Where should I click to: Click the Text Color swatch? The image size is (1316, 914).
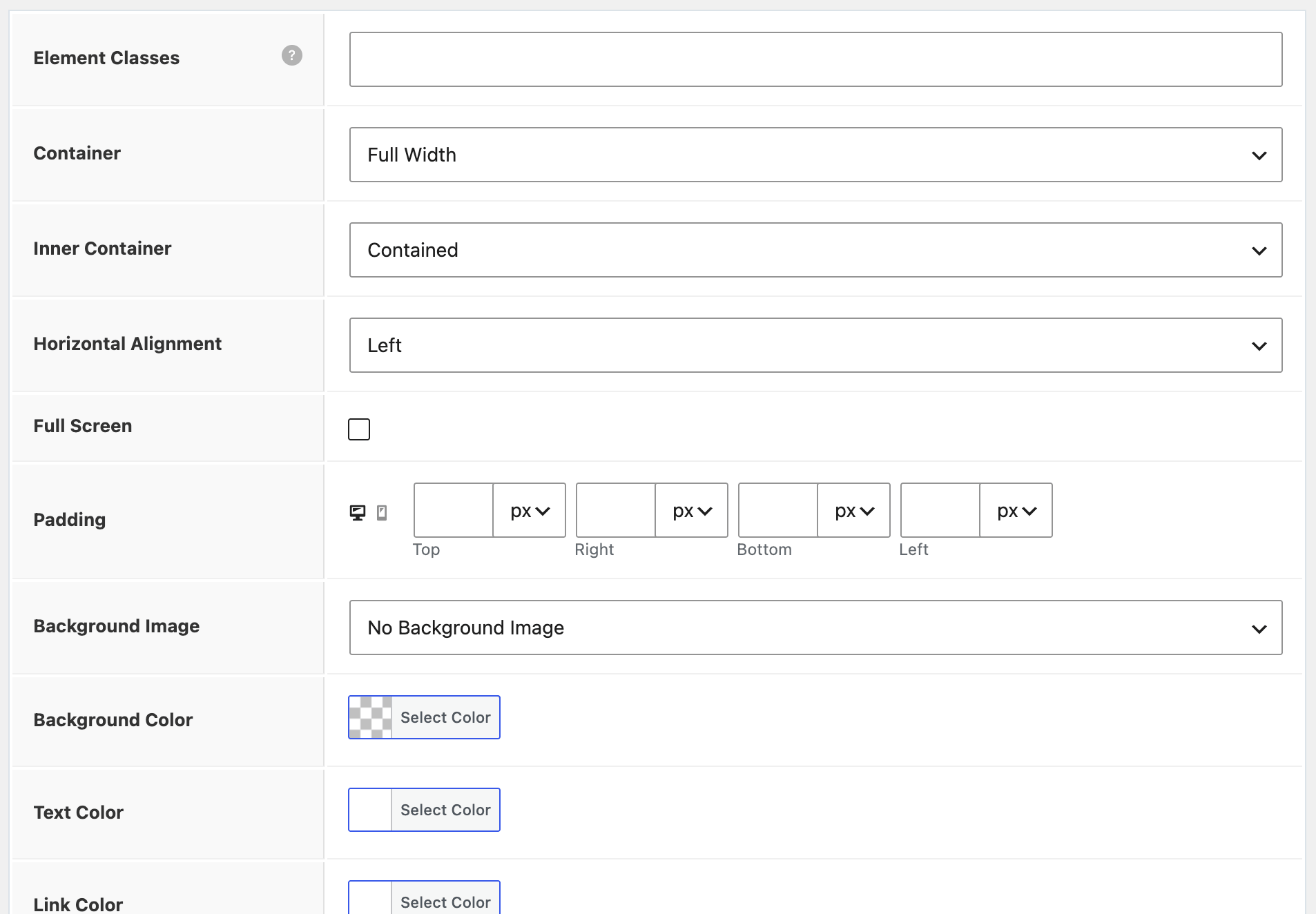click(370, 810)
